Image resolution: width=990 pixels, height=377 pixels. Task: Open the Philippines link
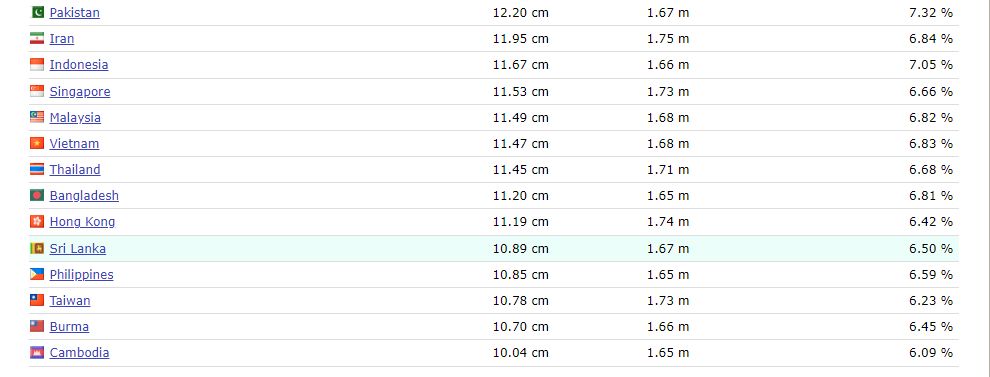[x=81, y=275]
